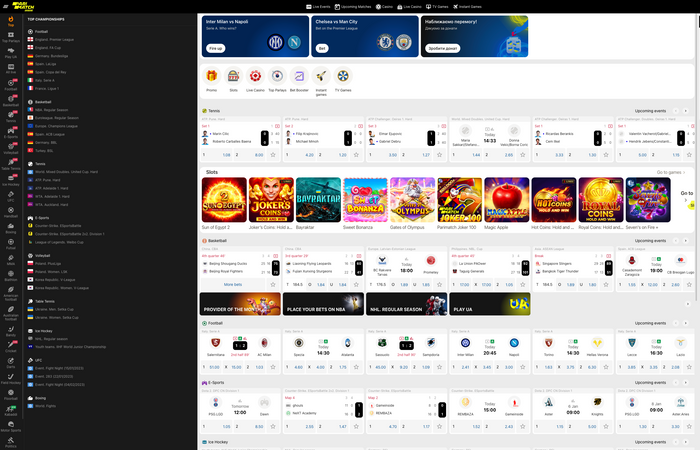Show next Tennis upcoming events
Image resolution: width=700 pixels, height=450 pixels.
[x=686, y=111]
